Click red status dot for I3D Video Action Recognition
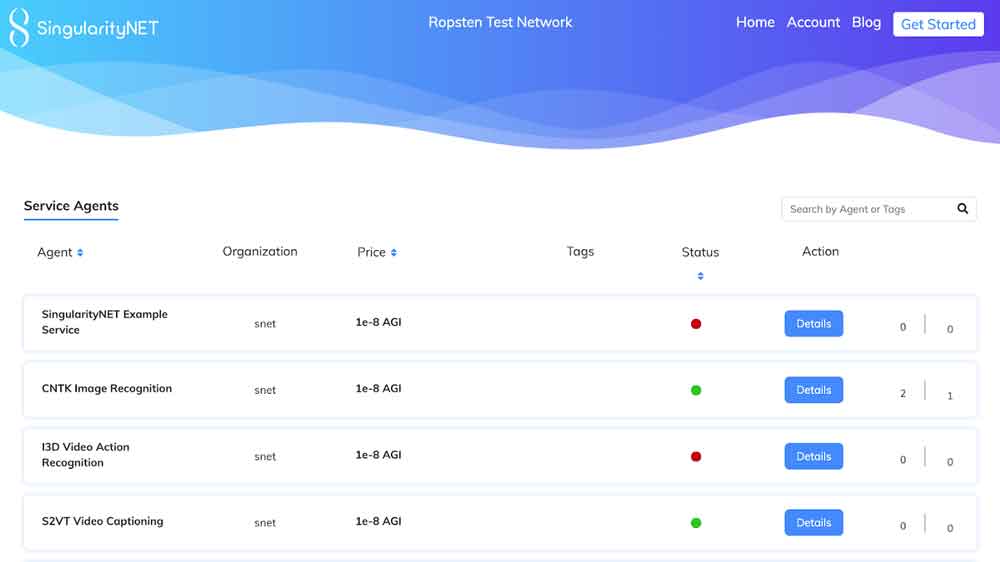Viewport: 1000px width, 562px height. 696,457
